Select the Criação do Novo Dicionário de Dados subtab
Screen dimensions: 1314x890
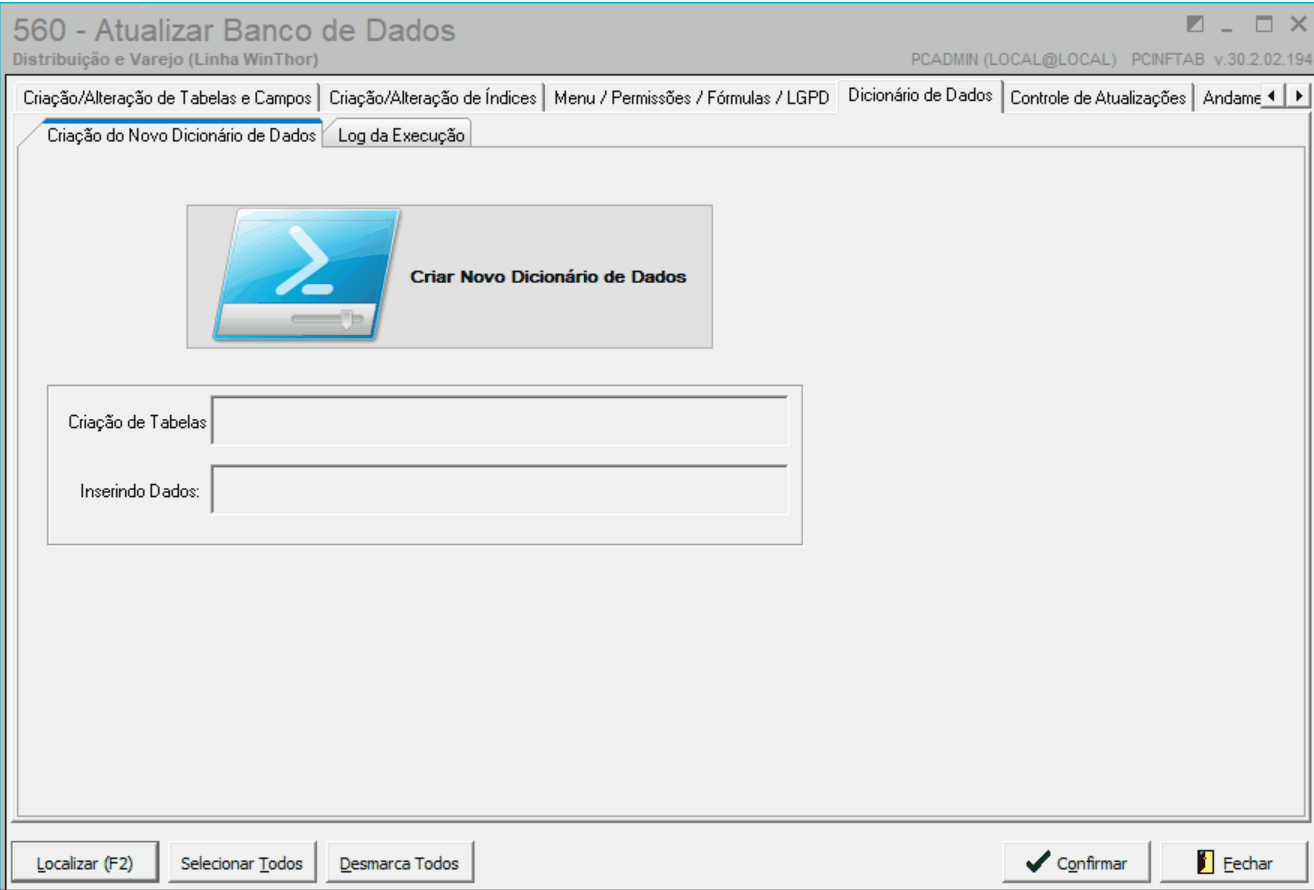click(x=182, y=135)
